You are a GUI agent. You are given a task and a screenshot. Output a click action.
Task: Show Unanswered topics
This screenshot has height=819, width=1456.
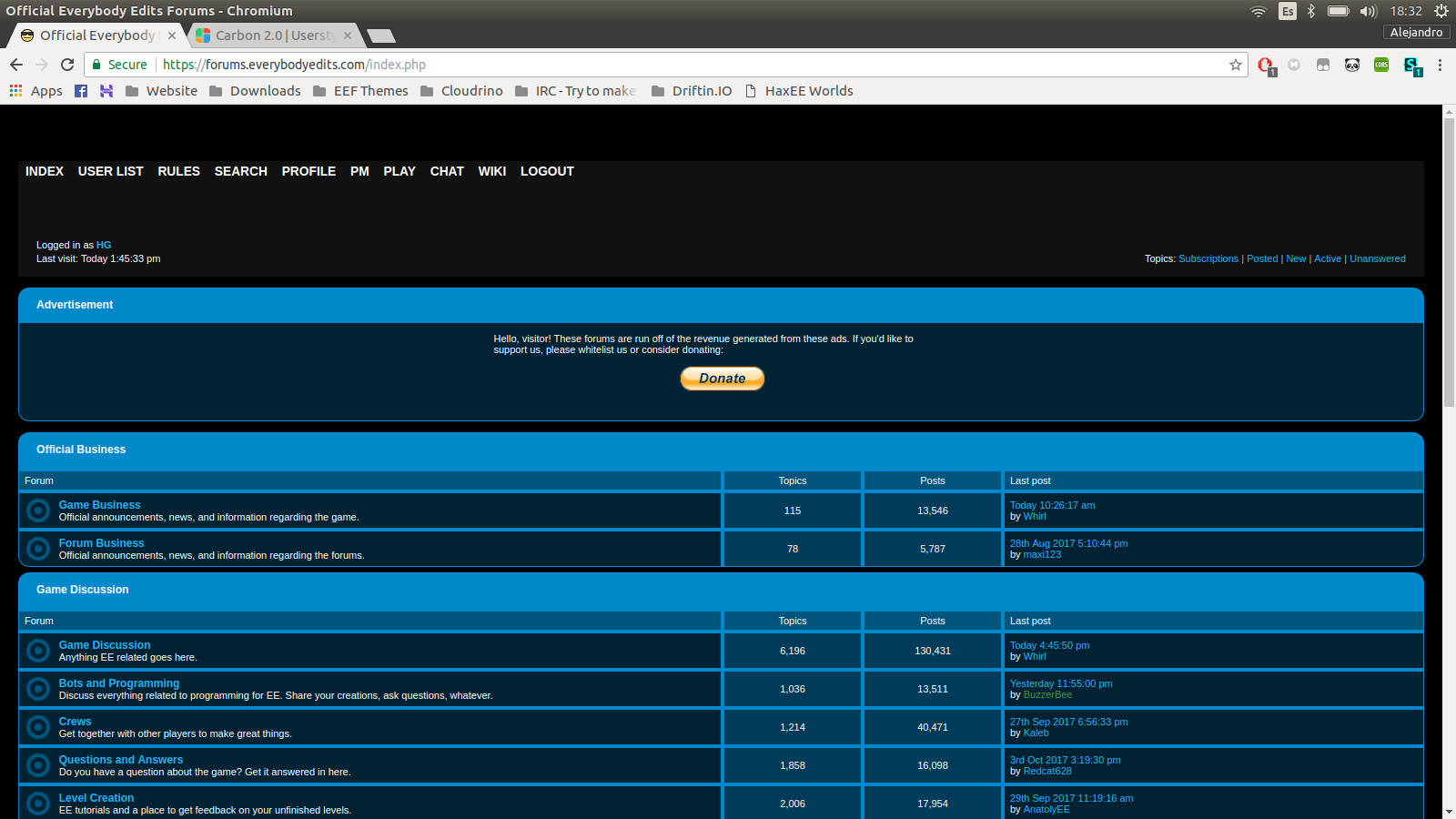click(x=1378, y=258)
